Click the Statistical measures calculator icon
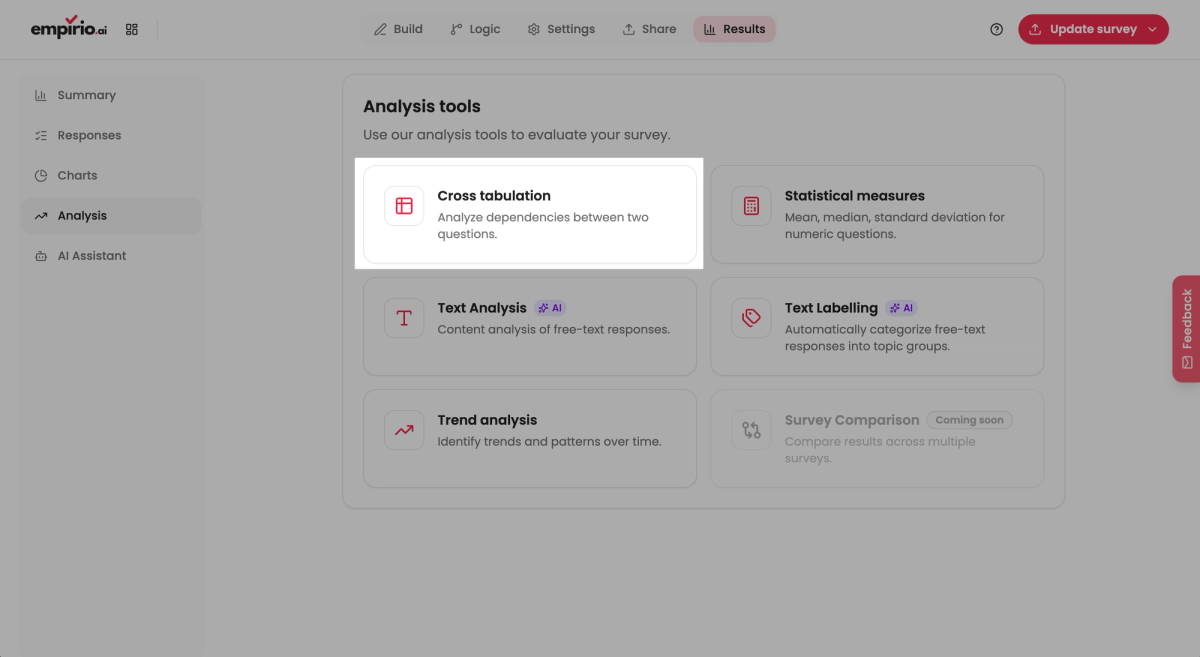1200x657 pixels. (752, 206)
